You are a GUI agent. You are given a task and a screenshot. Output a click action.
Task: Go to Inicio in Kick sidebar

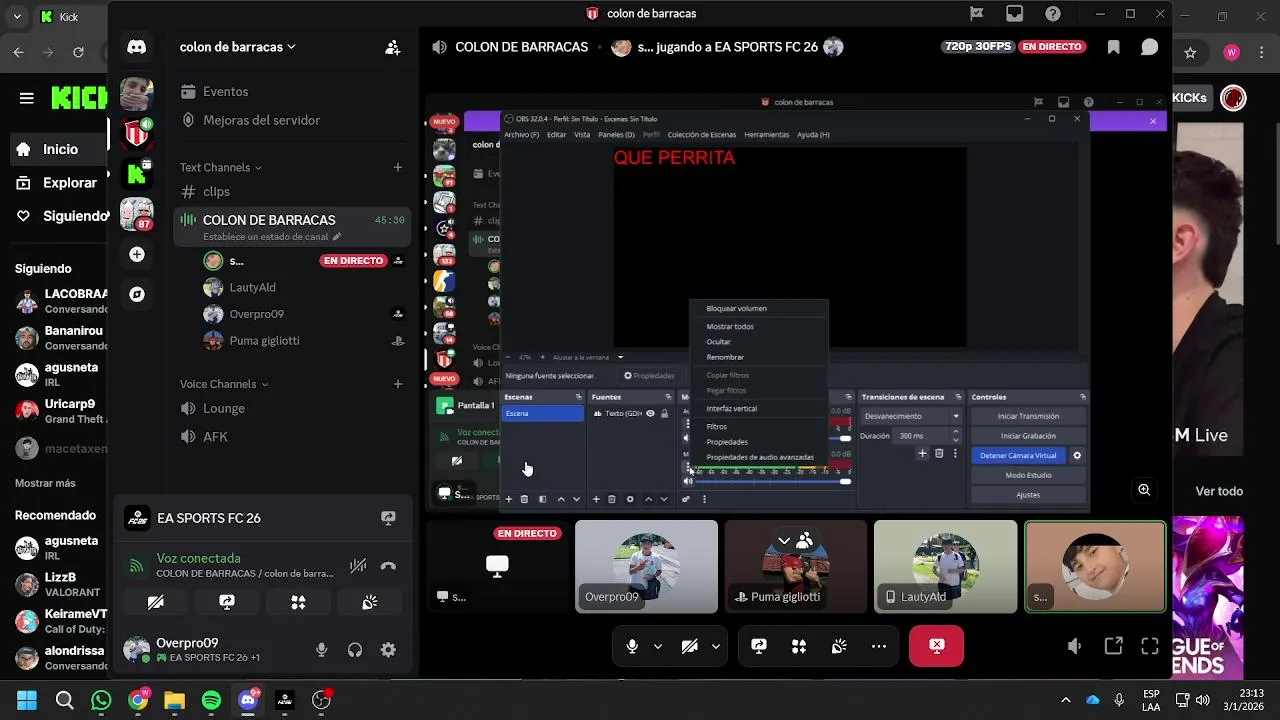click(x=60, y=149)
